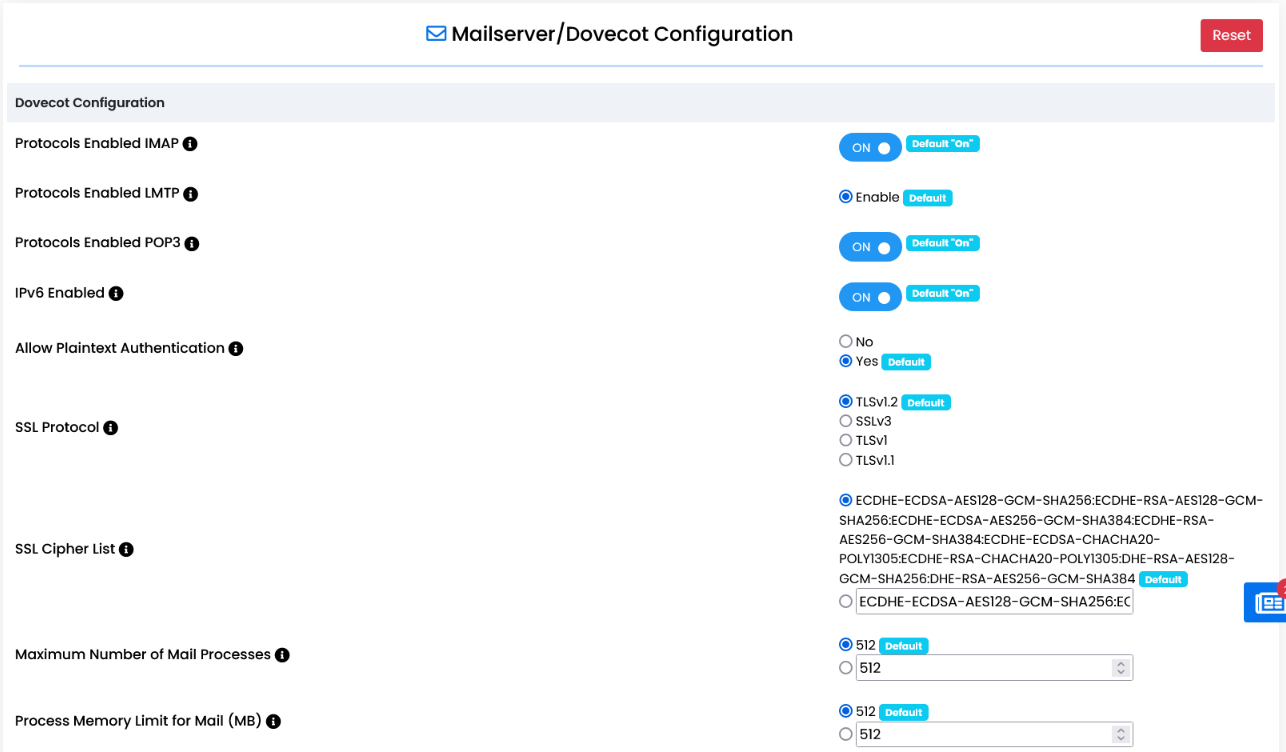Click the info icon beside Protocols Enabled IMAP
The image size is (1286, 752).
click(x=190, y=143)
